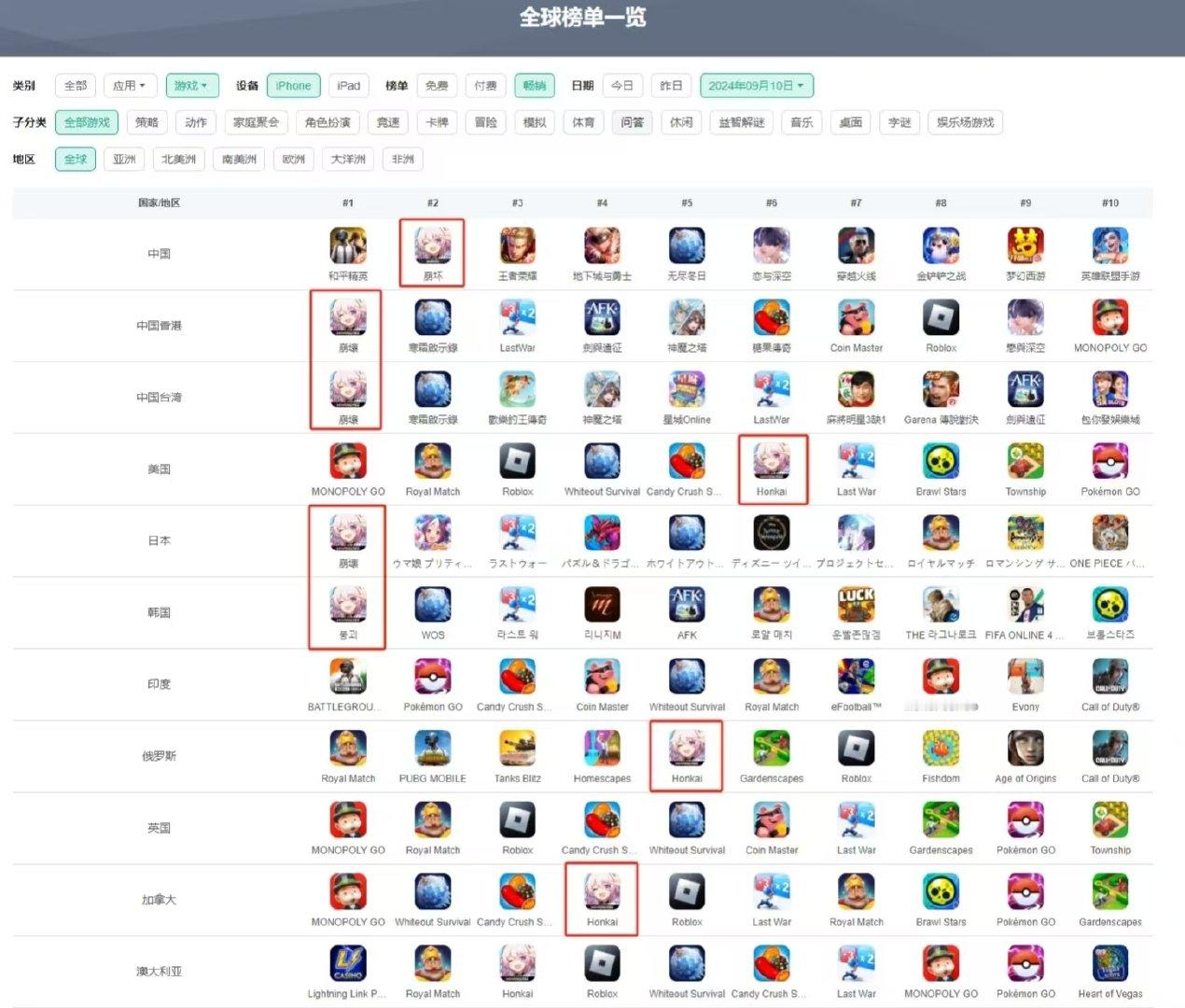
Task: Switch chart to 免费
Action: pyautogui.click(x=437, y=86)
